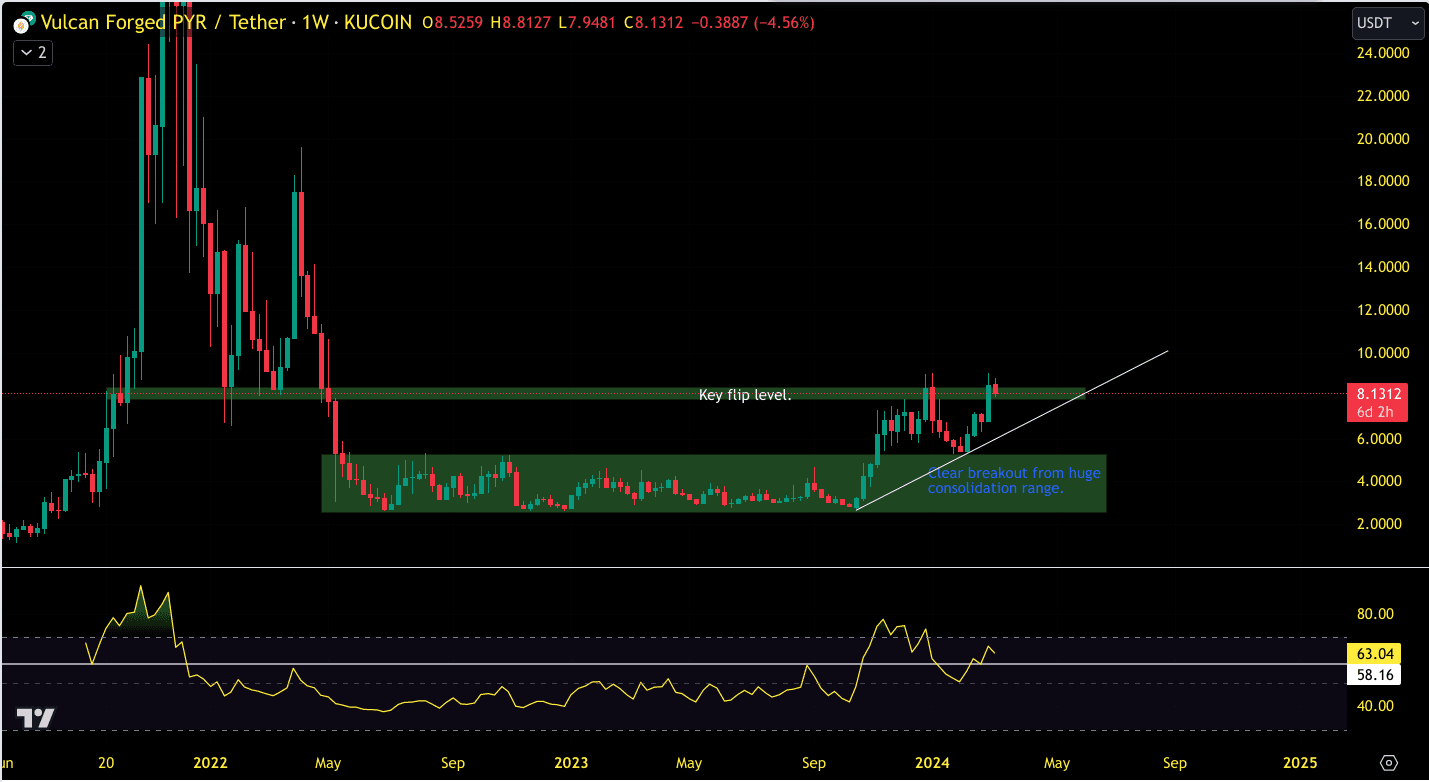Select the 'Key flip level.' text annotation

click(x=745, y=396)
